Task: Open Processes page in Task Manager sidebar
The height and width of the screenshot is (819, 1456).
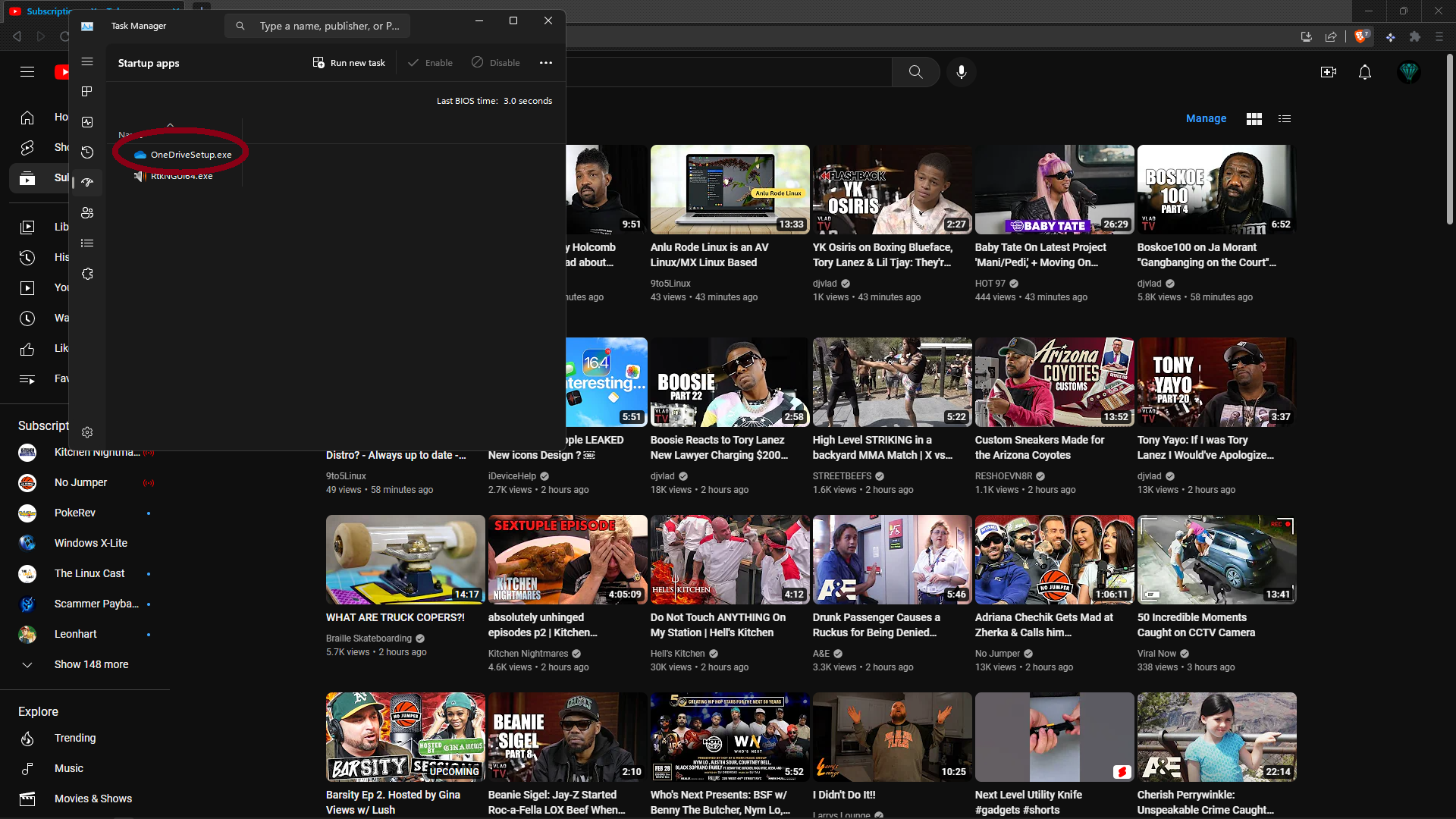Action: [x=87, y=92]
